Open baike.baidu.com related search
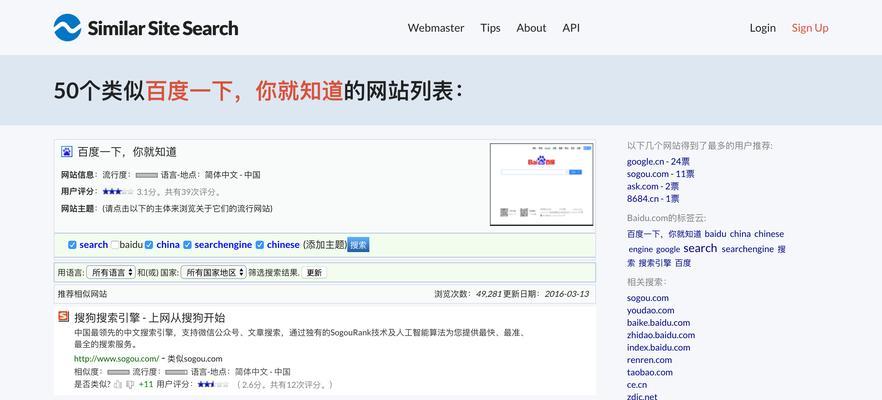Screen dimensions: 882x400 [x=659, y=323]
